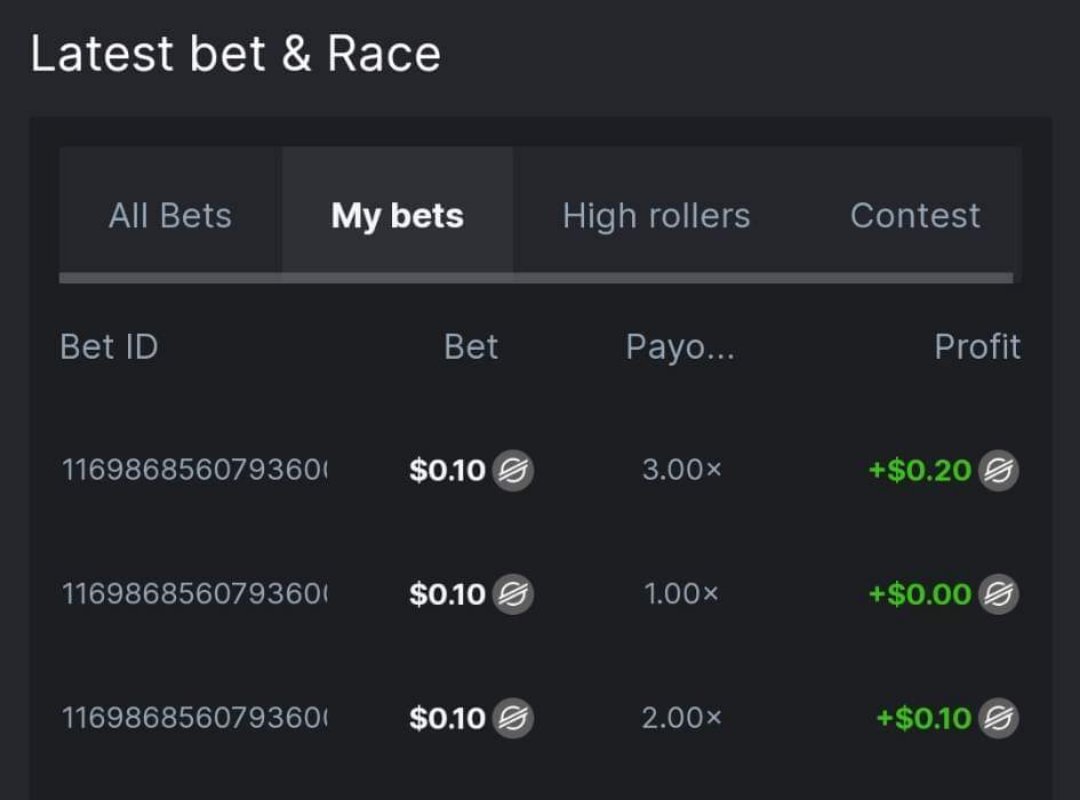Tap the bet coin icon in the 2.00× row
1080x800 pixels.
point(513,718)
